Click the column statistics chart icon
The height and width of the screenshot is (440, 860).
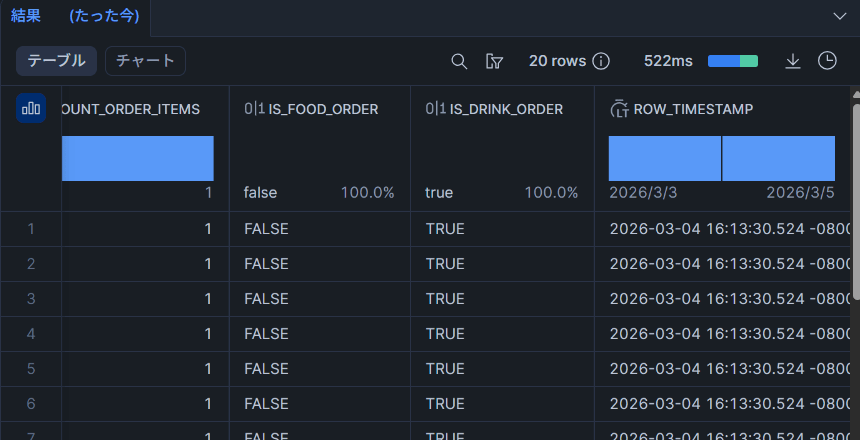31,109
